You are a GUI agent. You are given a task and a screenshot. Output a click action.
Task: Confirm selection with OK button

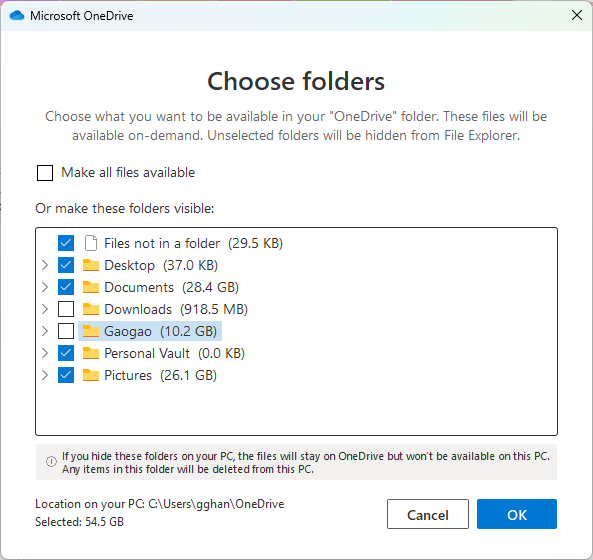(517, 514)
